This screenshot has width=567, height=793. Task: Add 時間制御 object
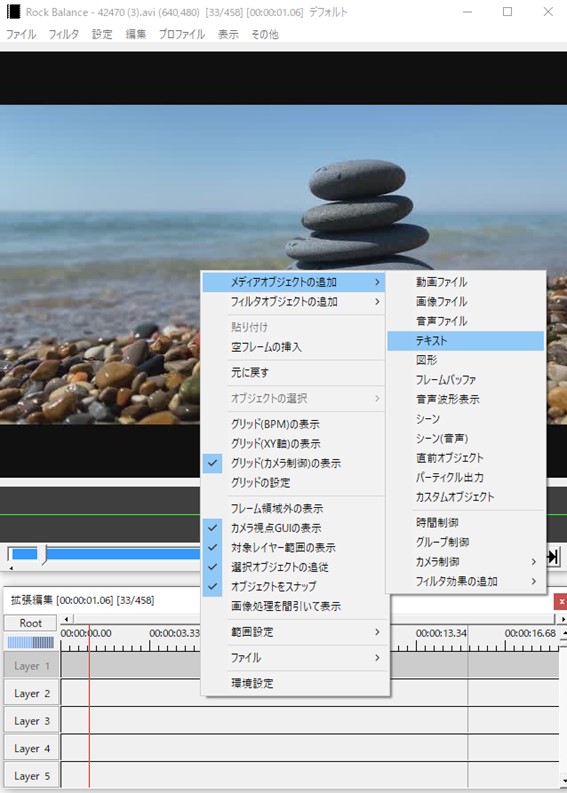466,523
